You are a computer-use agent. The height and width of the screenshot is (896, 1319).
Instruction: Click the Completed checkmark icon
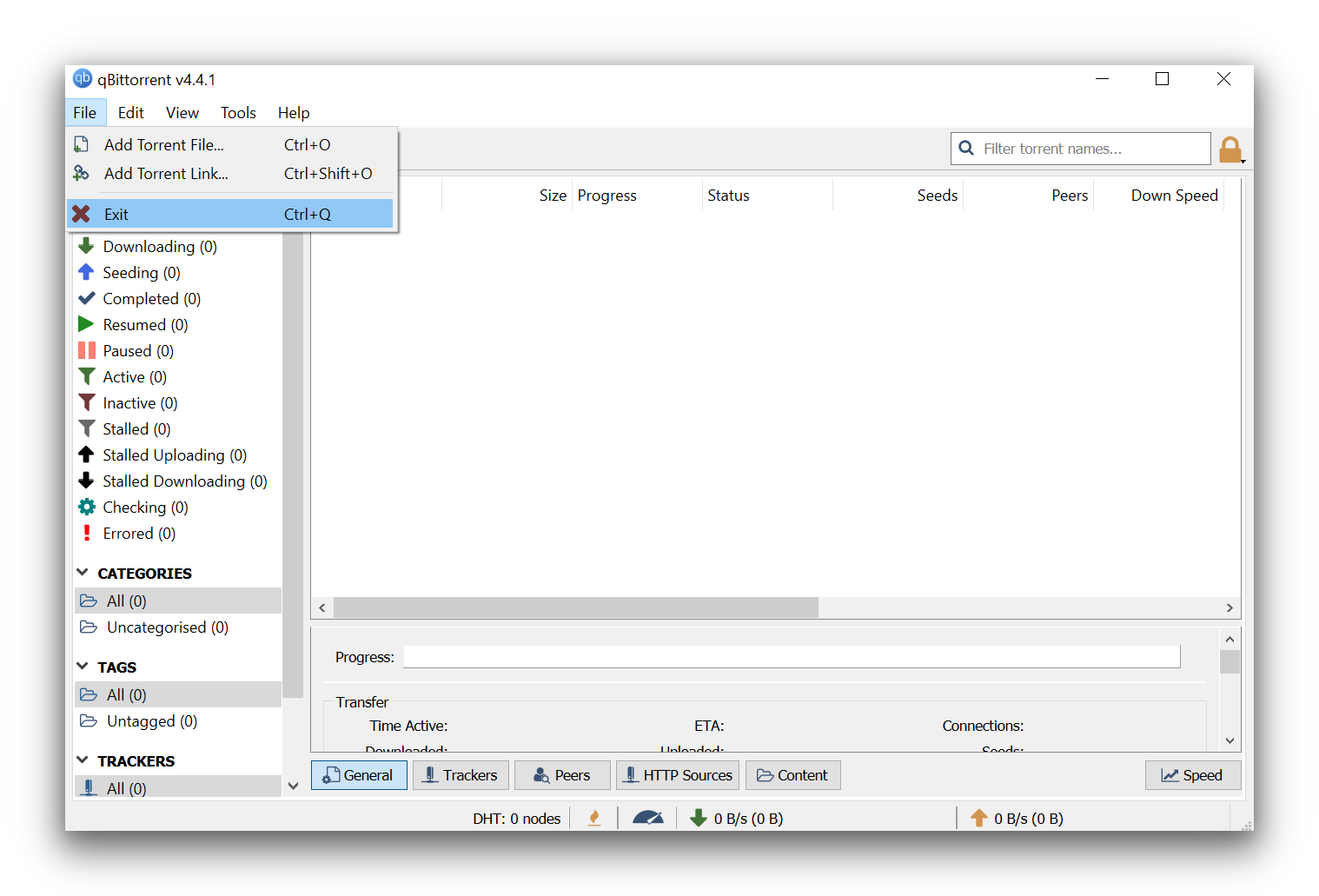pos(86,298)
